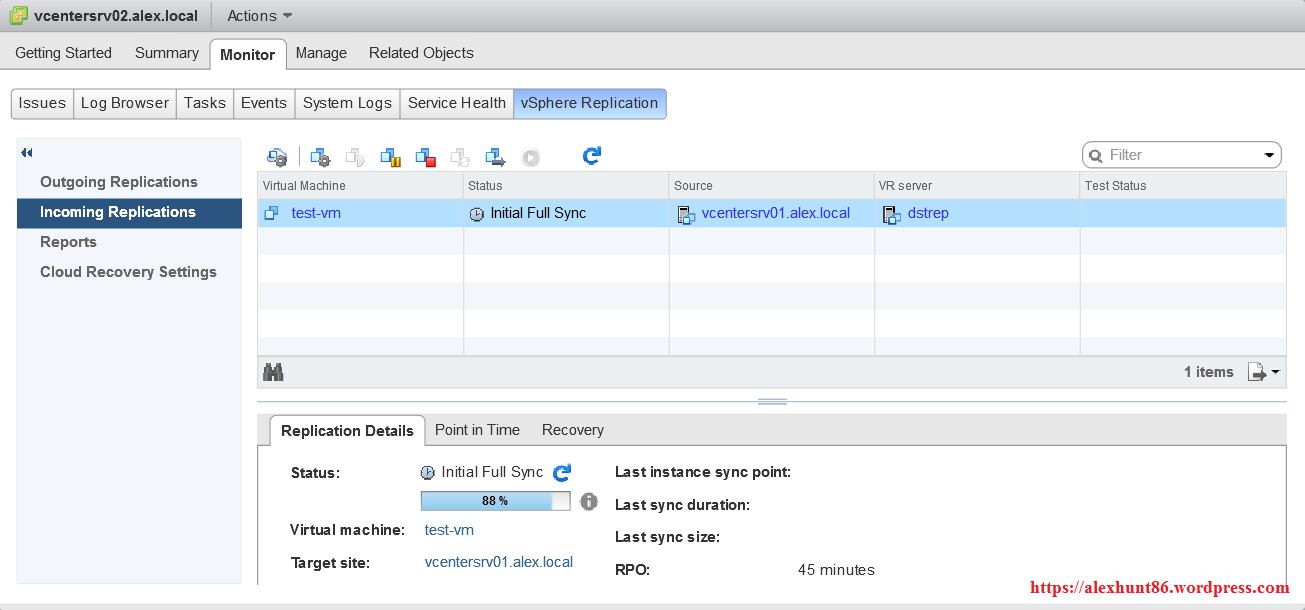Select Outgoing Replications in sidebar
Screen dimensions: 1305x610
[x=118, y=182]
